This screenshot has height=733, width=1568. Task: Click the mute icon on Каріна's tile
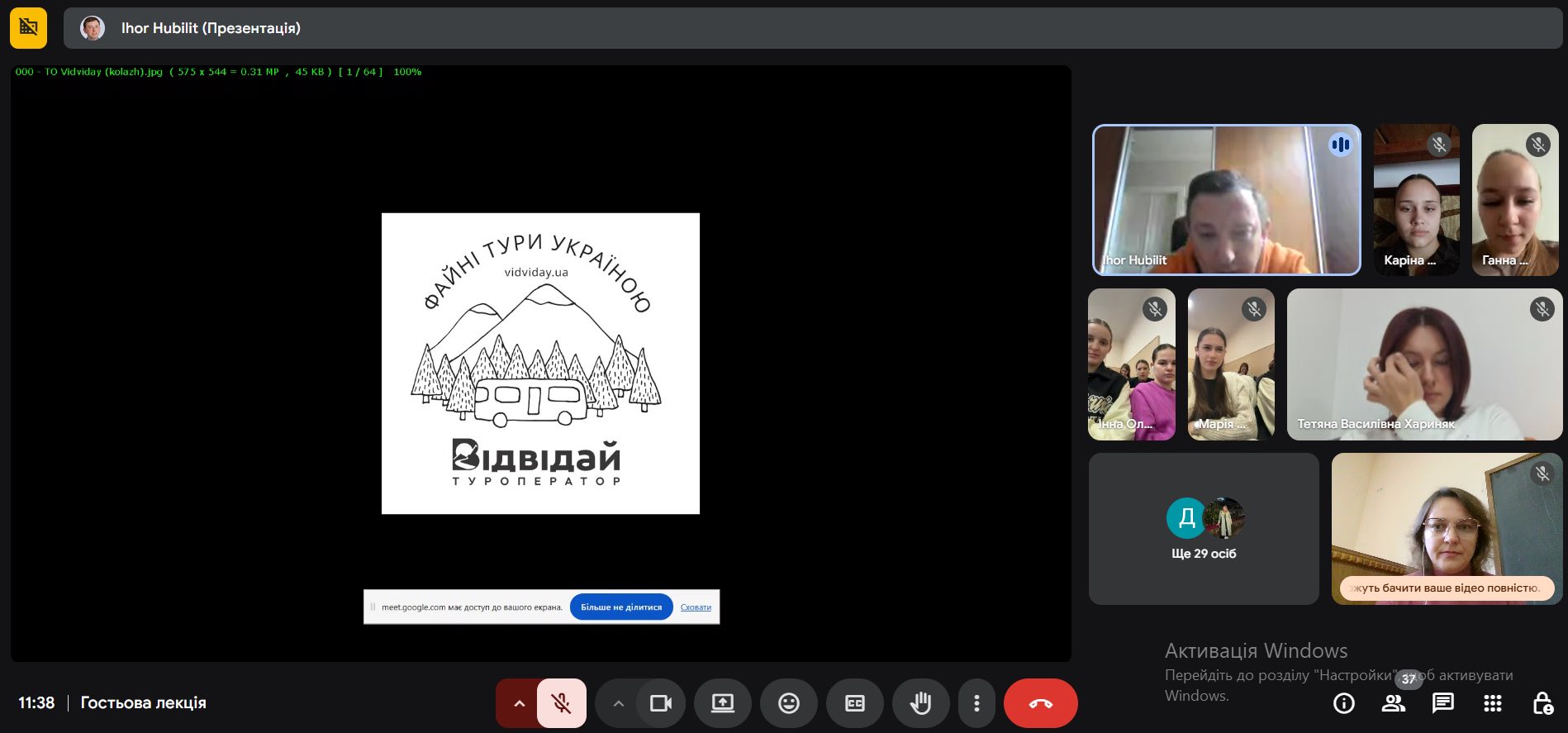[1439, 145]
